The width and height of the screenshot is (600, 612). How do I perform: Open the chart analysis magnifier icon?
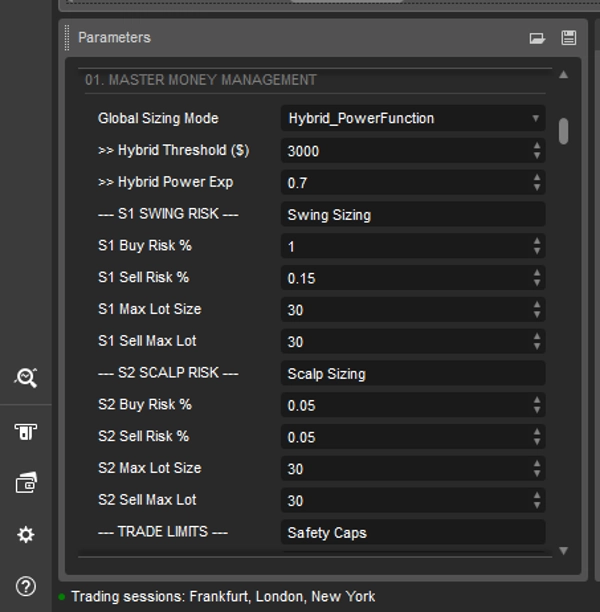26,377
